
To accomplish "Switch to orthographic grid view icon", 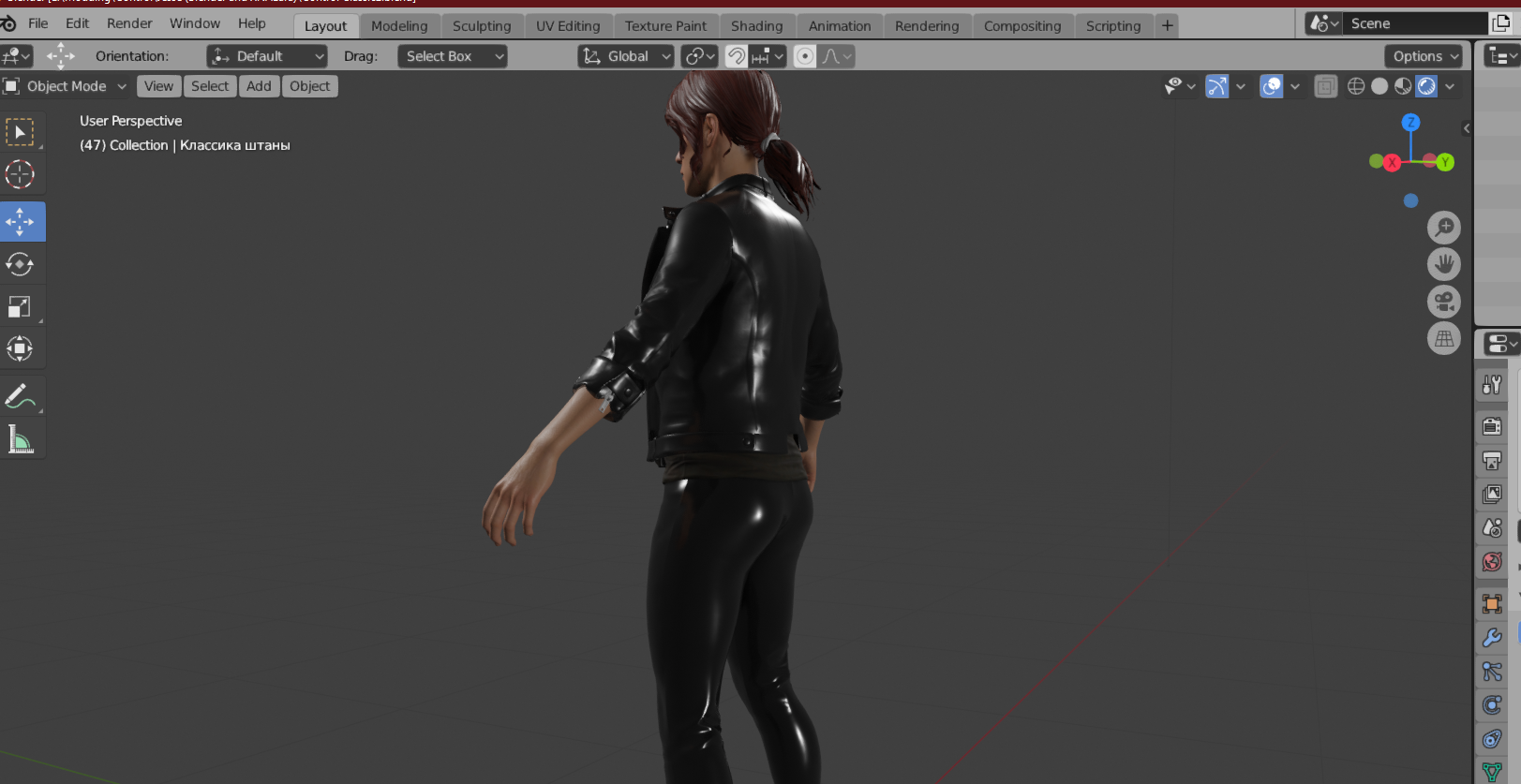I will [1443, 339].
